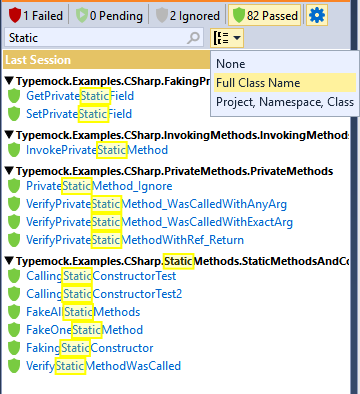Click the shield icon next to VerifyStaticMethodWasCalled
This screenshot has width=360, height=394.
(x=14, y=366)
